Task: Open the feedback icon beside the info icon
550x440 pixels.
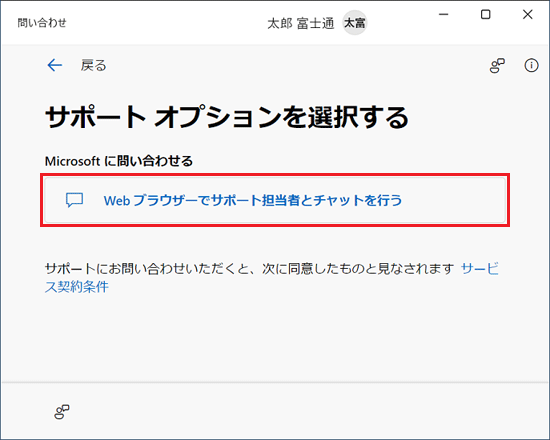Action: (497, 66)
